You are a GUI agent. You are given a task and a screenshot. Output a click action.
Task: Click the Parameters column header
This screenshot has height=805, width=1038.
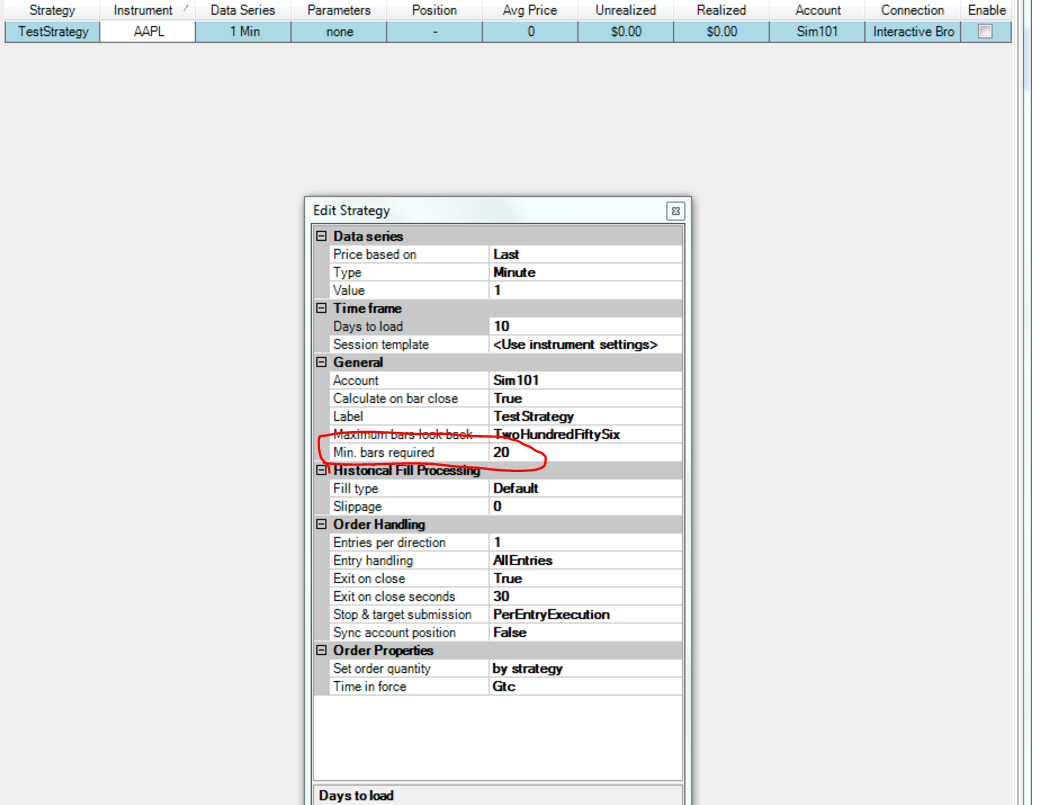pos(339,10)
